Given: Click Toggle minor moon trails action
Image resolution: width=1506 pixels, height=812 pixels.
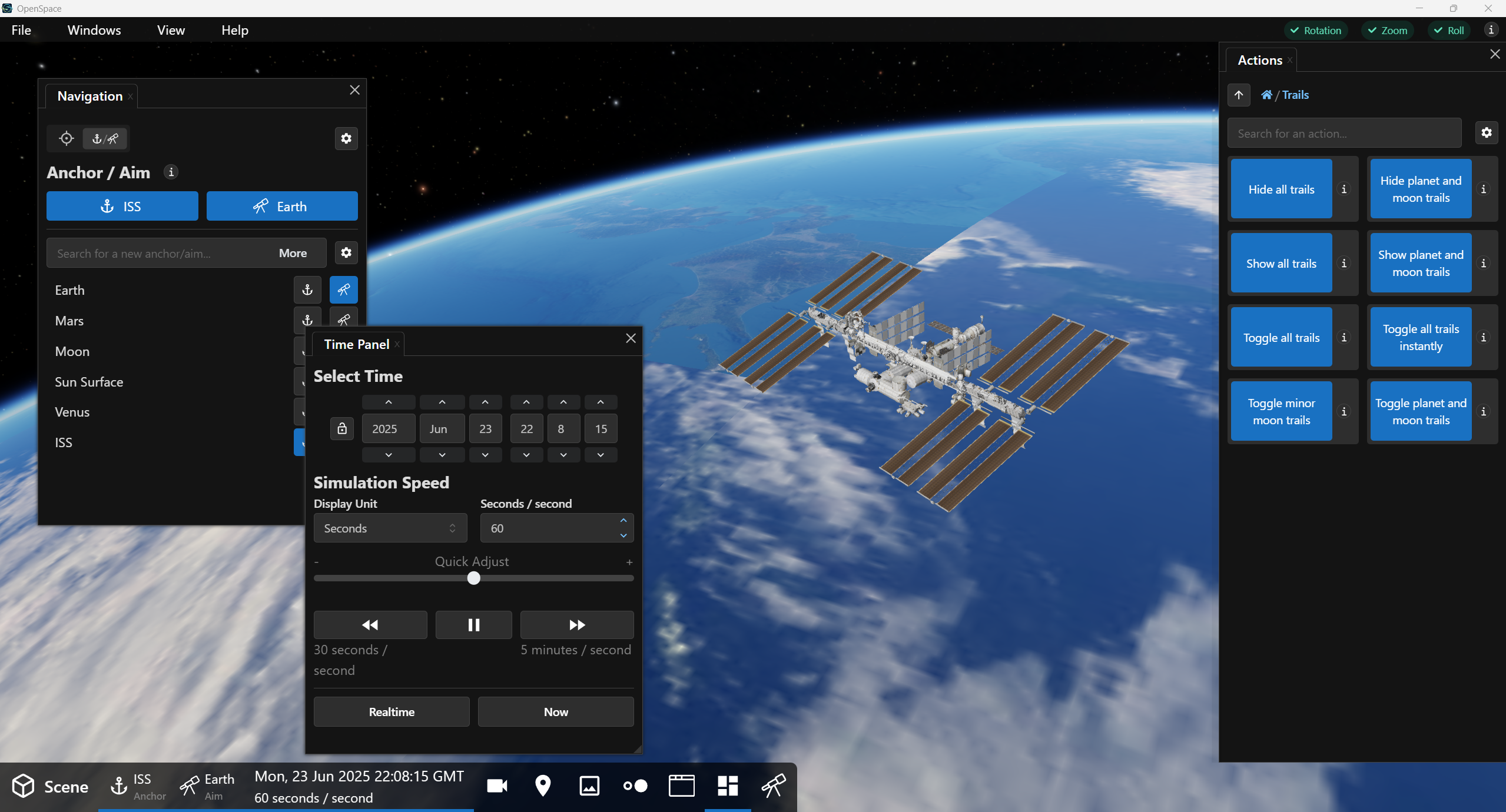Looking at the screenshot, I should tap(1282, 411).
